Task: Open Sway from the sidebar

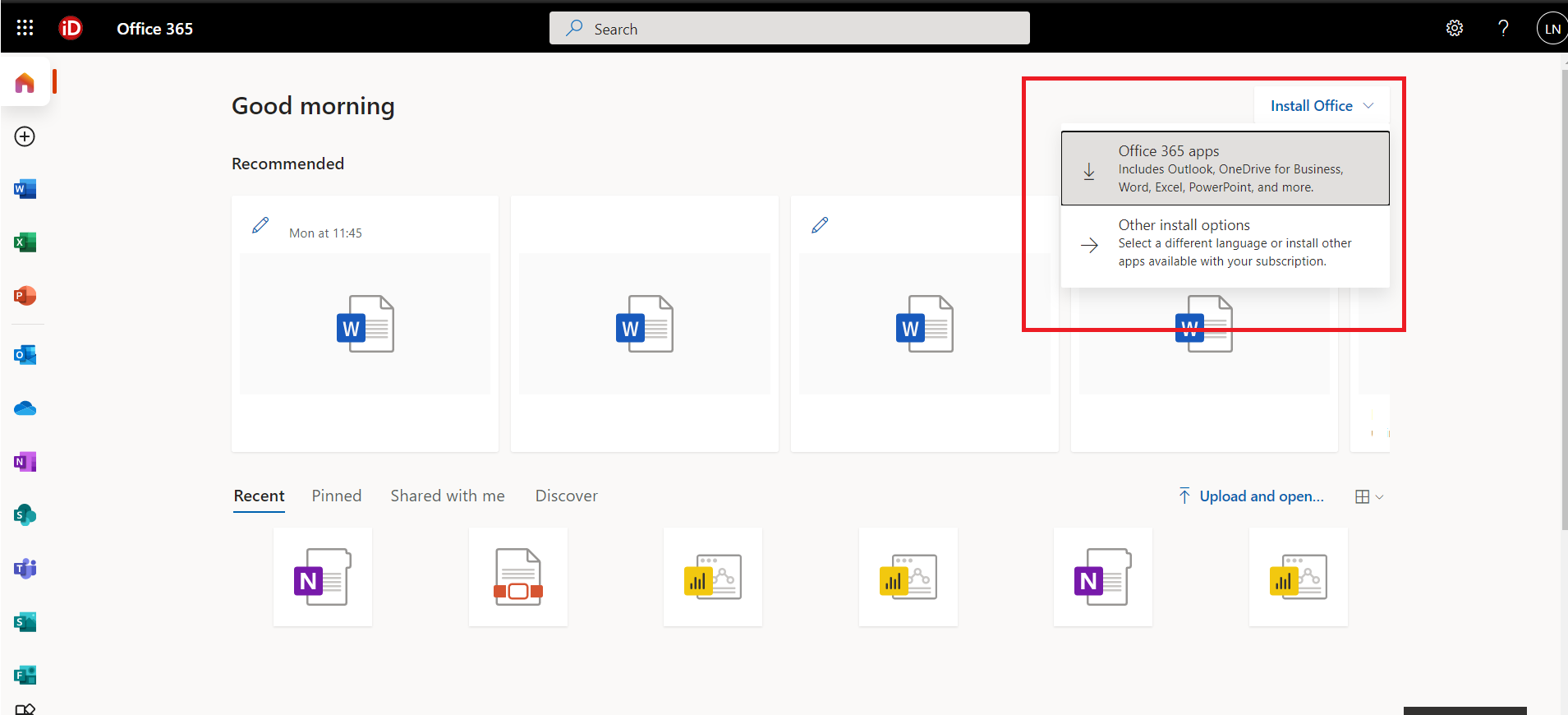Action: point(25,622)
